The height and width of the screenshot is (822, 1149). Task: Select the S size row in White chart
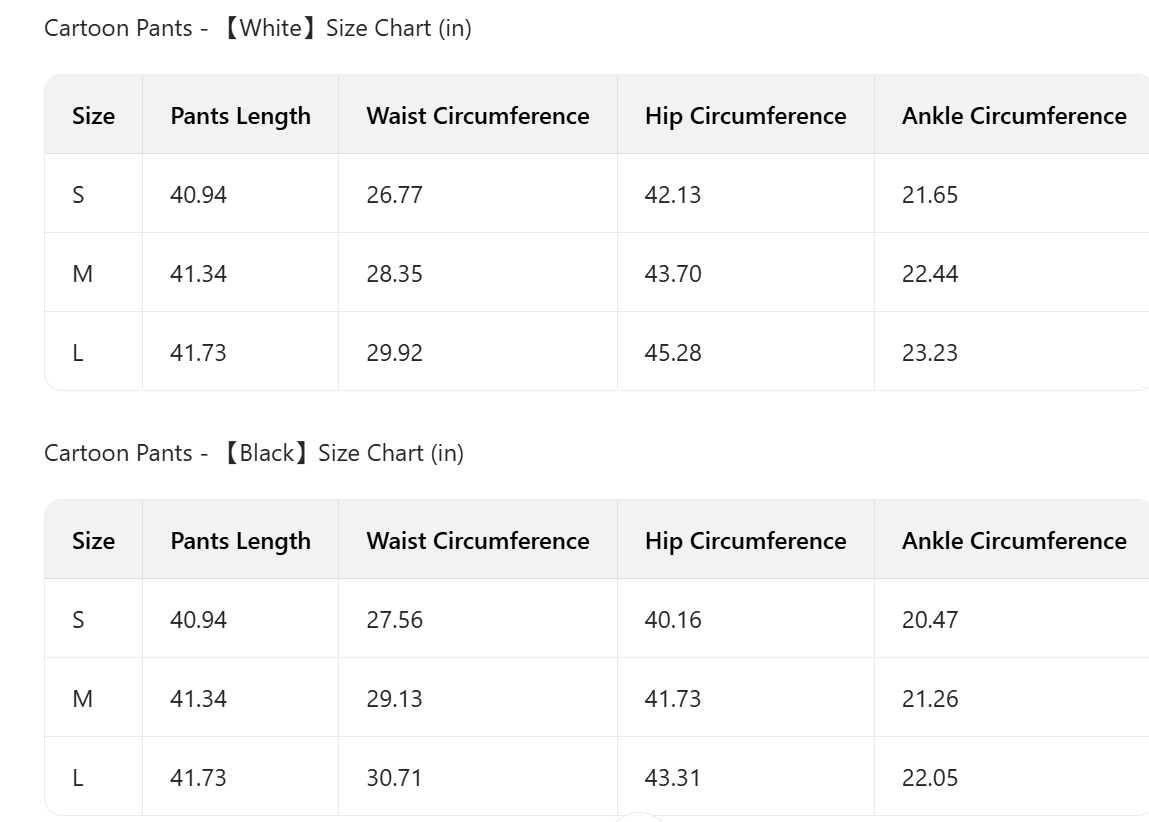point(78,195)
